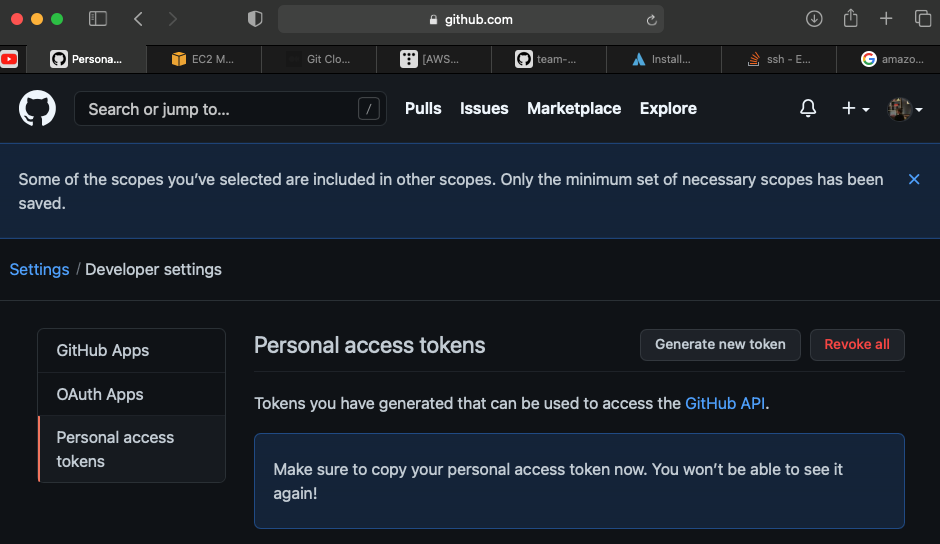The width and height of the screenshot is (940, 544).
Task: Dismiss the scopes notice banner
Action: pos(914,179)
